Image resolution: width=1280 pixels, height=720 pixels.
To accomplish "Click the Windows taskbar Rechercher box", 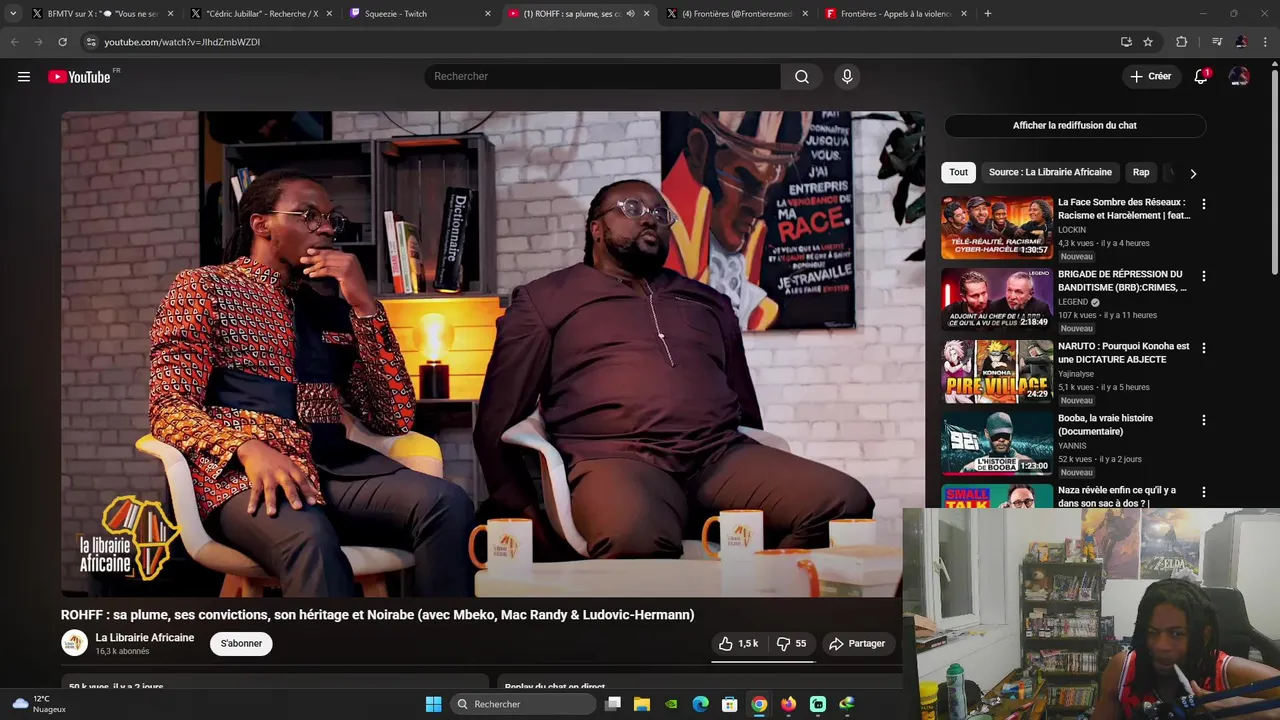I will (x=522, y=704).
